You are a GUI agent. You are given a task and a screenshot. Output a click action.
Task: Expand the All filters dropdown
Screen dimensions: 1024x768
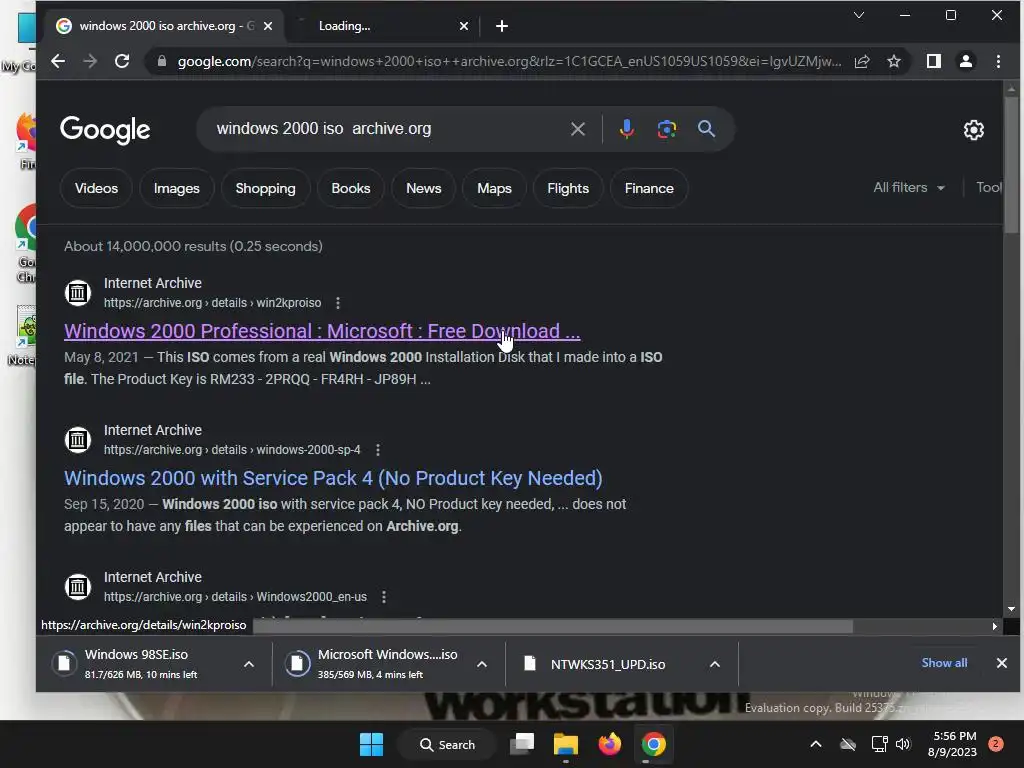point(909,187)
